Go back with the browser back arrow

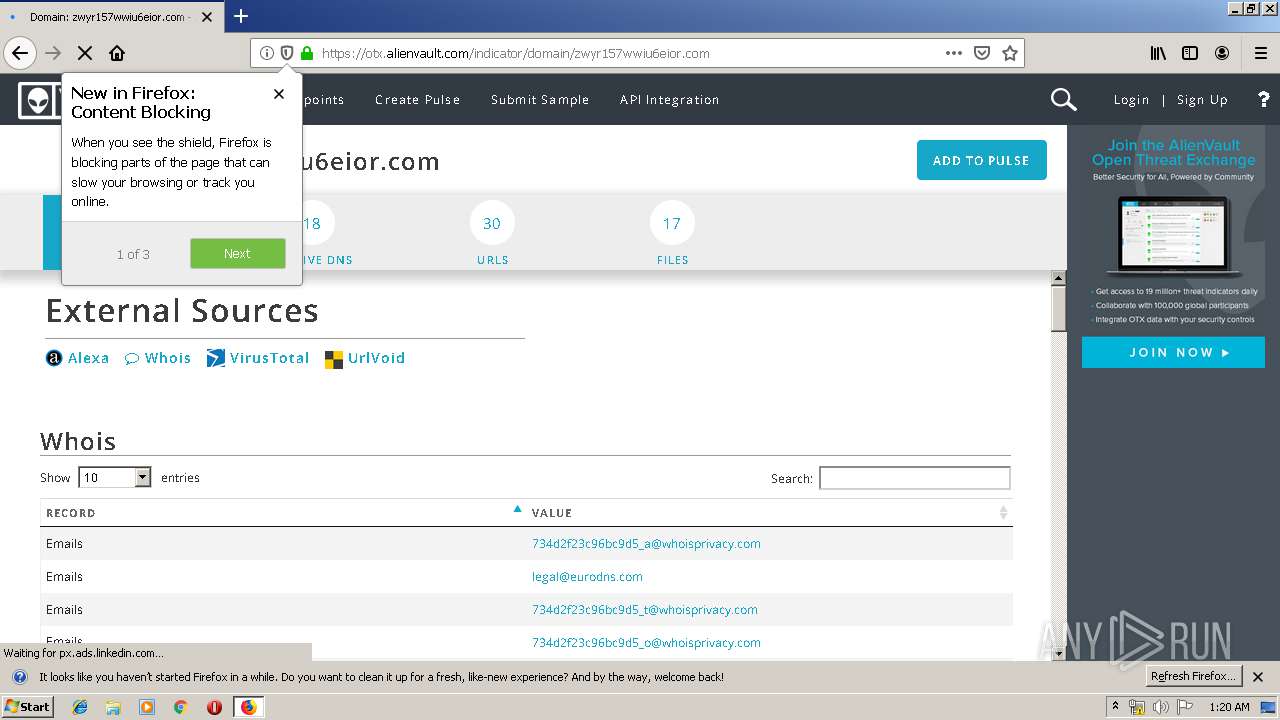coord(20,53)
